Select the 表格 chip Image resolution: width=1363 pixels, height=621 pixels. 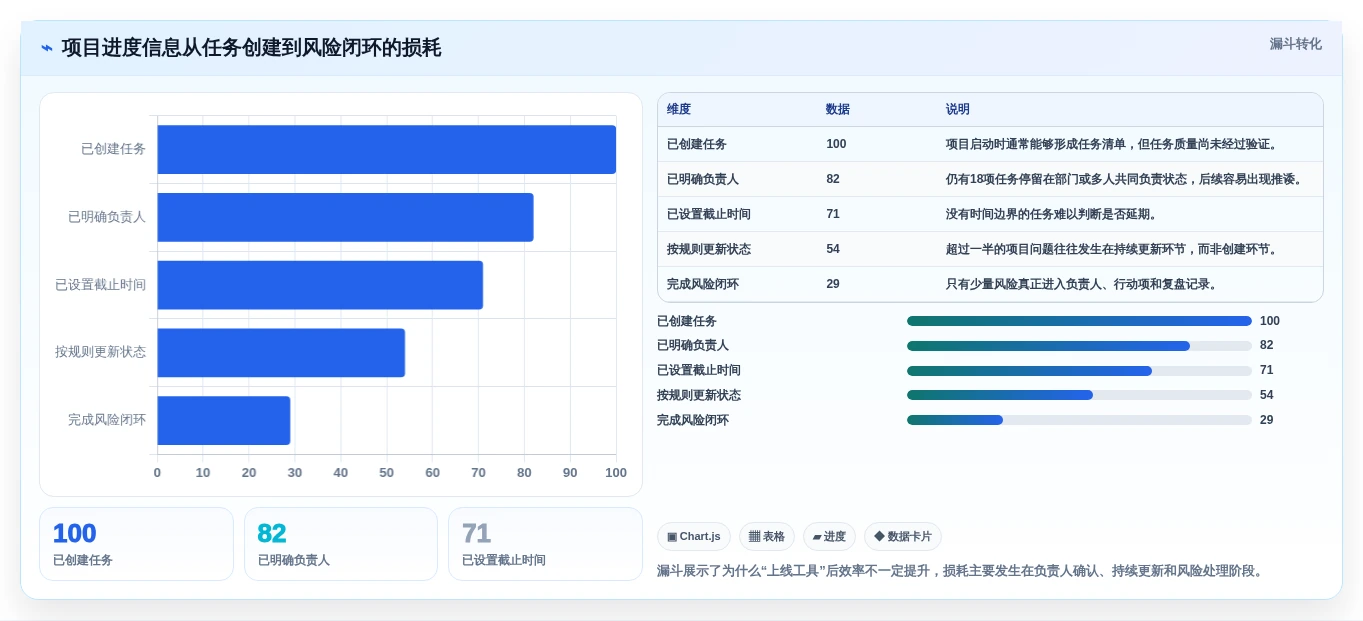[x=767, y=537]
